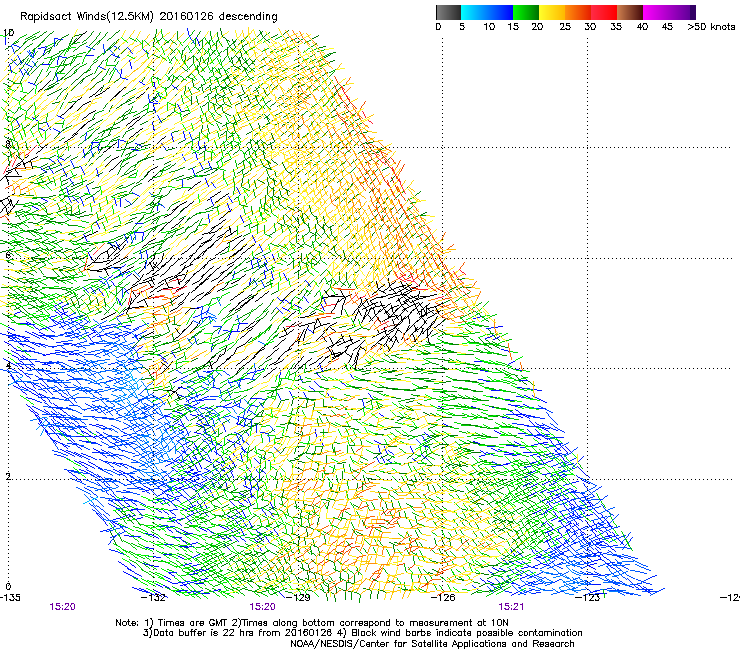The height and width of the screenshot is (650, 740).
Task: Click the orange 25-30 knots legend swatch
Action: [x=578, y=12]
